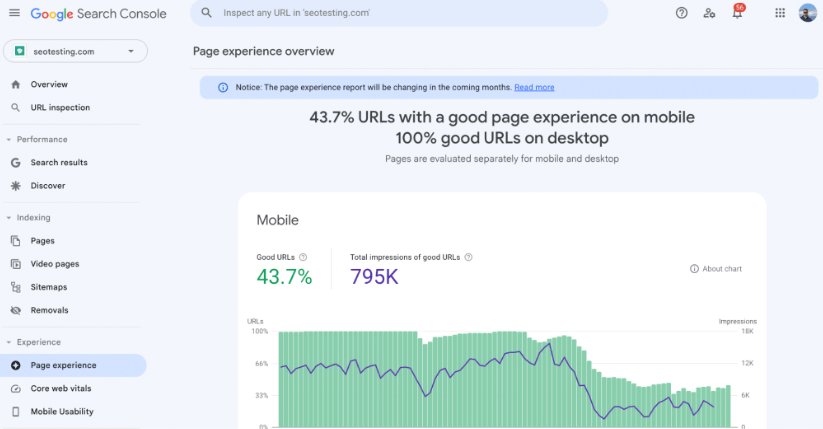Click the Google Search Console logo

[x=98, y=14]
